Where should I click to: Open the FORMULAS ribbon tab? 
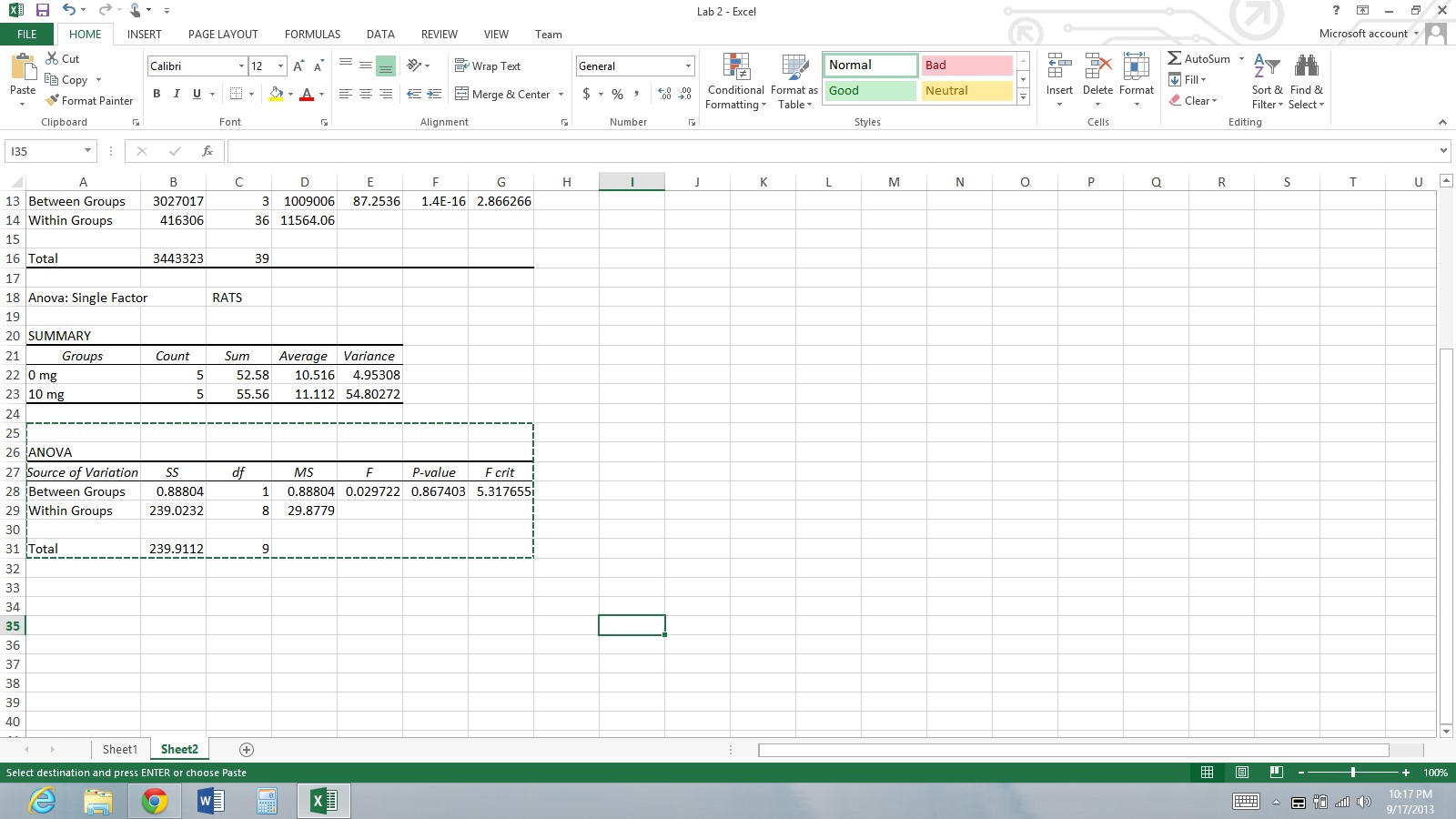[312, 35]
